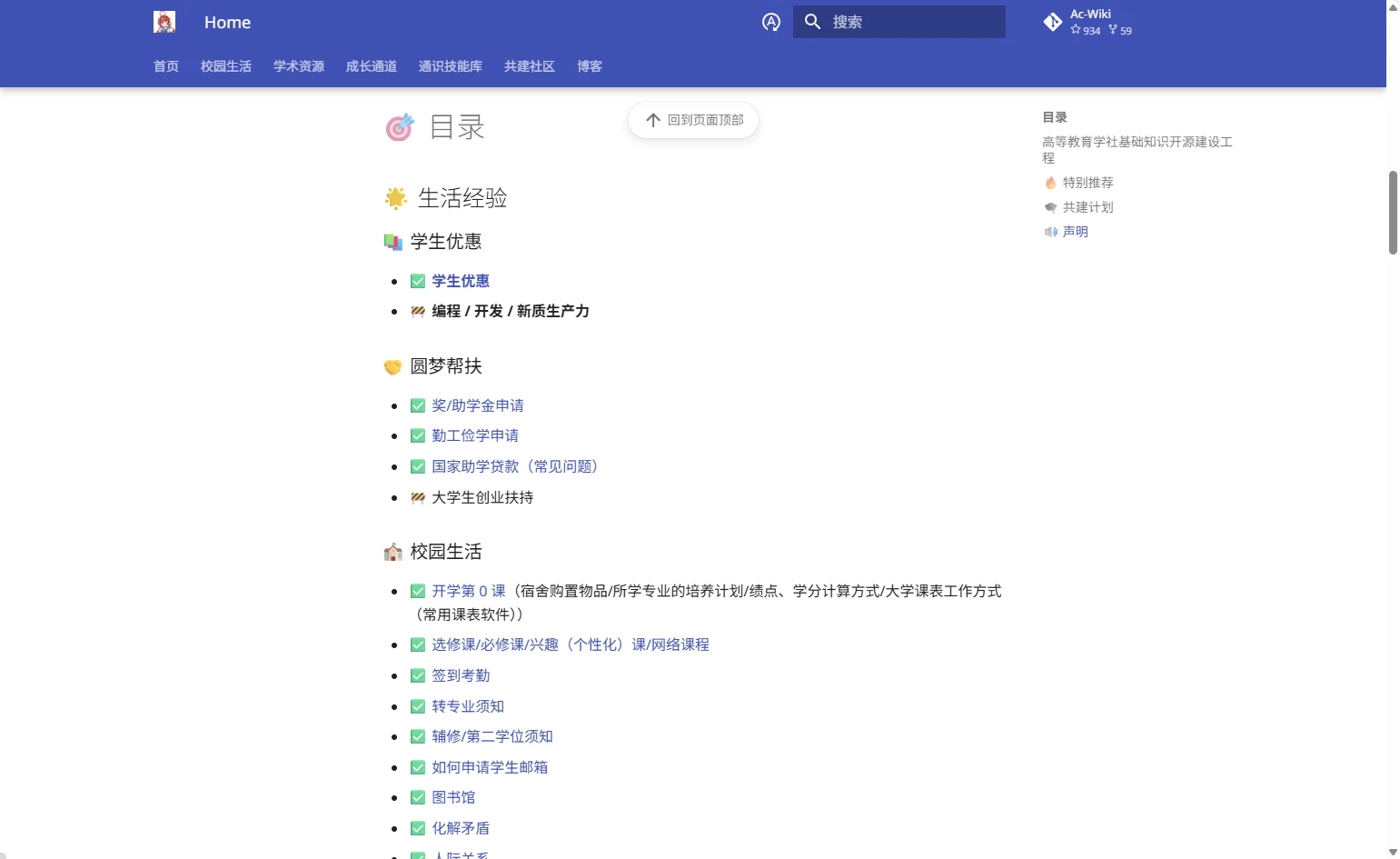Open the 转专业须知 link
The width and height of the screenshot is (1400, 859).
click(x=468, y=706)
